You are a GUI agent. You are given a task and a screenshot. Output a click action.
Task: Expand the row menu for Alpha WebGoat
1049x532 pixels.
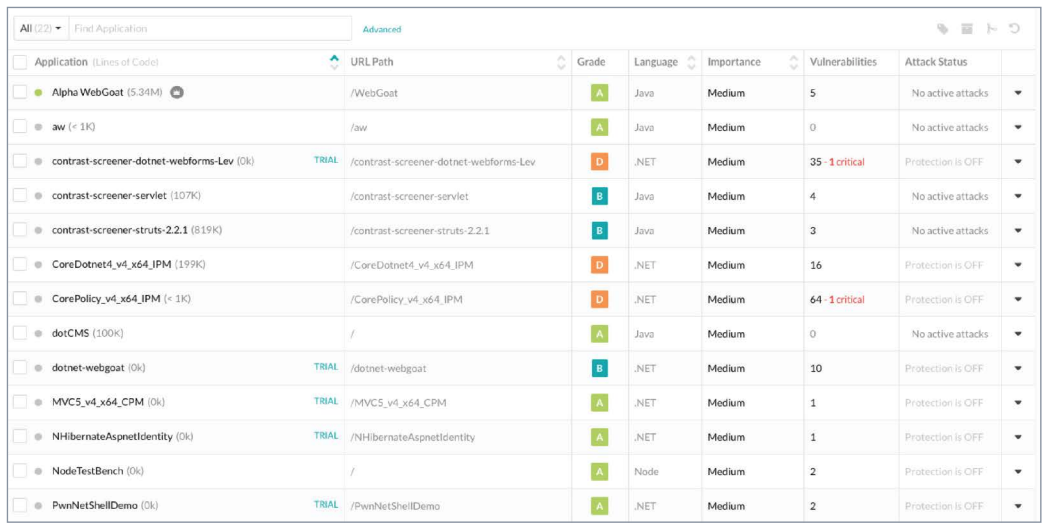1018,93
